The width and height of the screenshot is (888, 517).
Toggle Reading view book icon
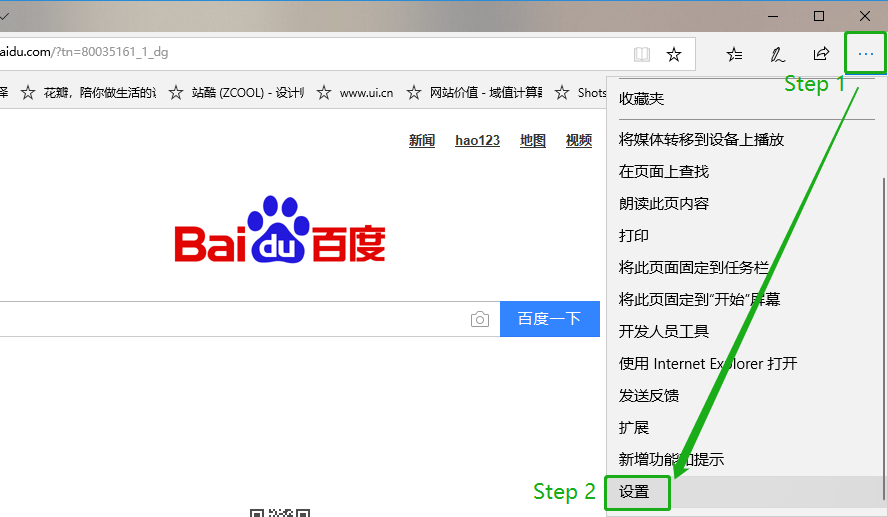pyautogui.click(x=642, y=54)
